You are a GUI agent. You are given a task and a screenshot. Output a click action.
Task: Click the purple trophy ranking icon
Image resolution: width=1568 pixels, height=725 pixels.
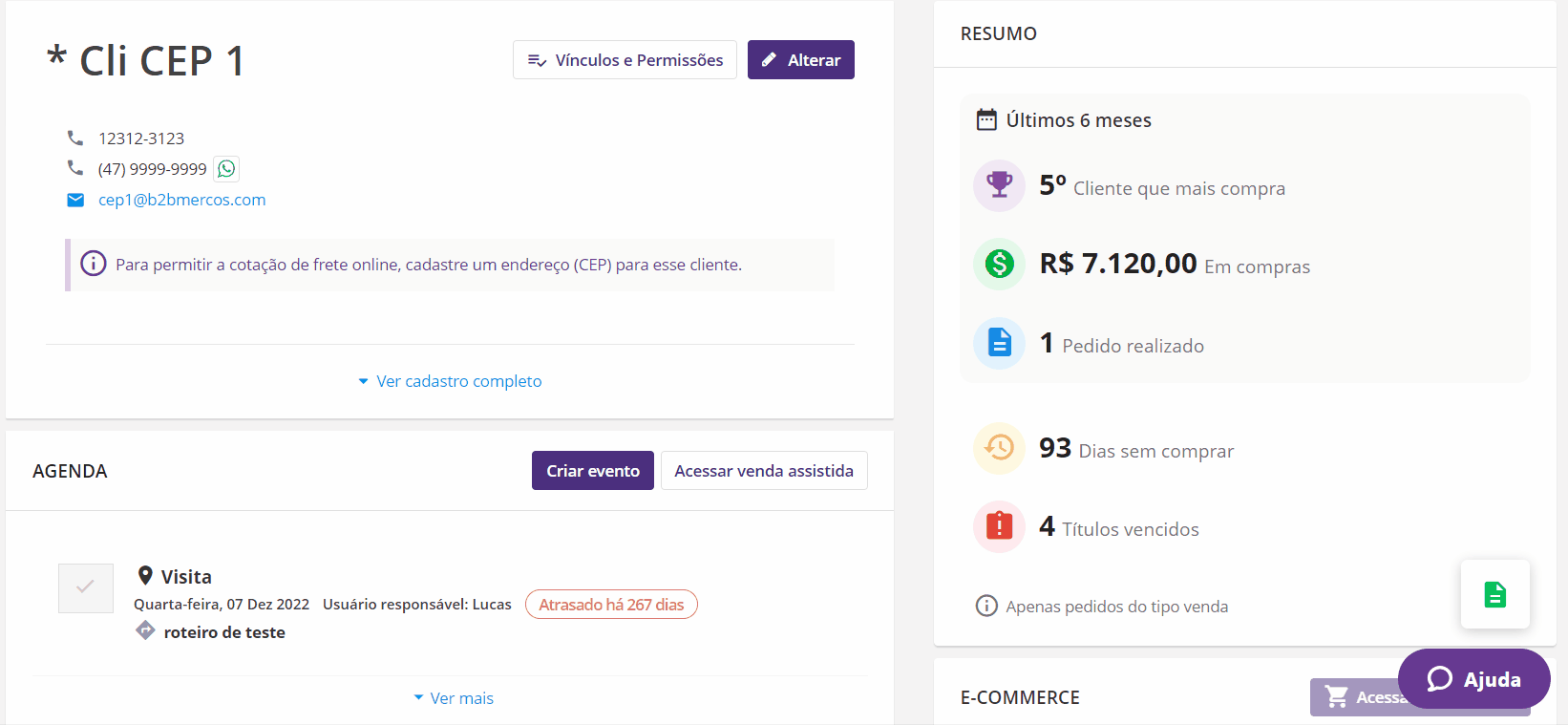(999, 185)
